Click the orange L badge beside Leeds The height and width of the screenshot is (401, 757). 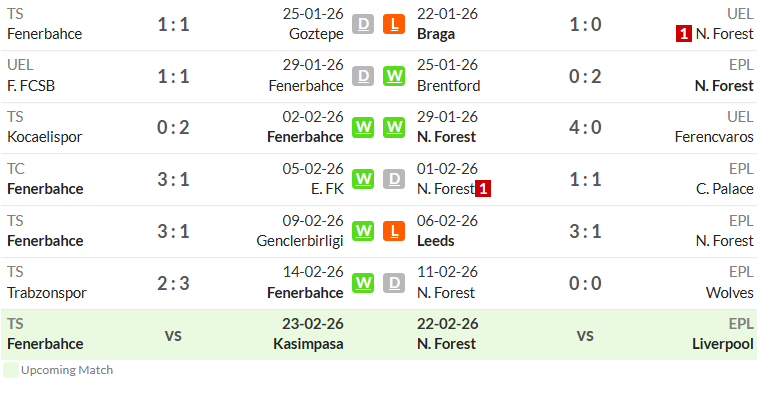coord(394,231)
